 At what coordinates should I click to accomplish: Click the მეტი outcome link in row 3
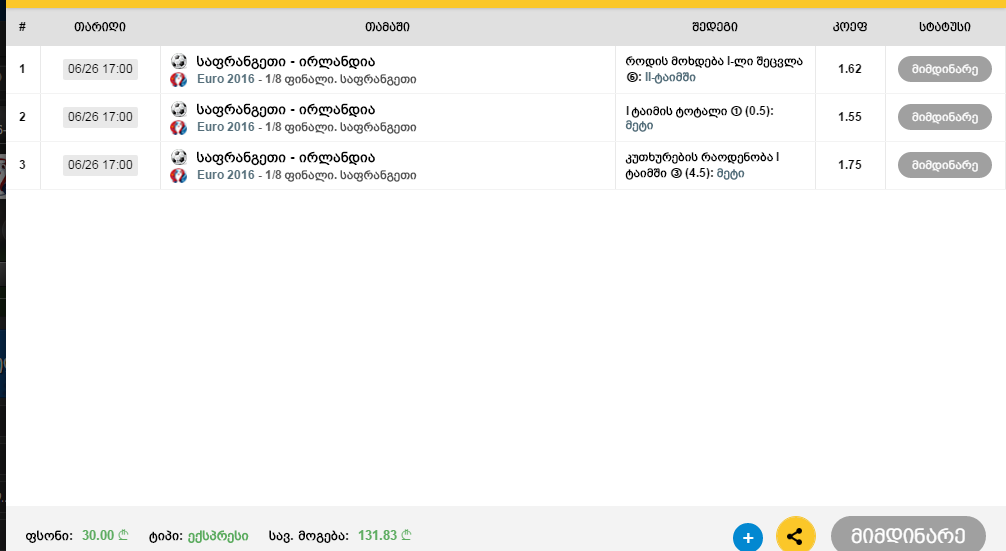731,173
